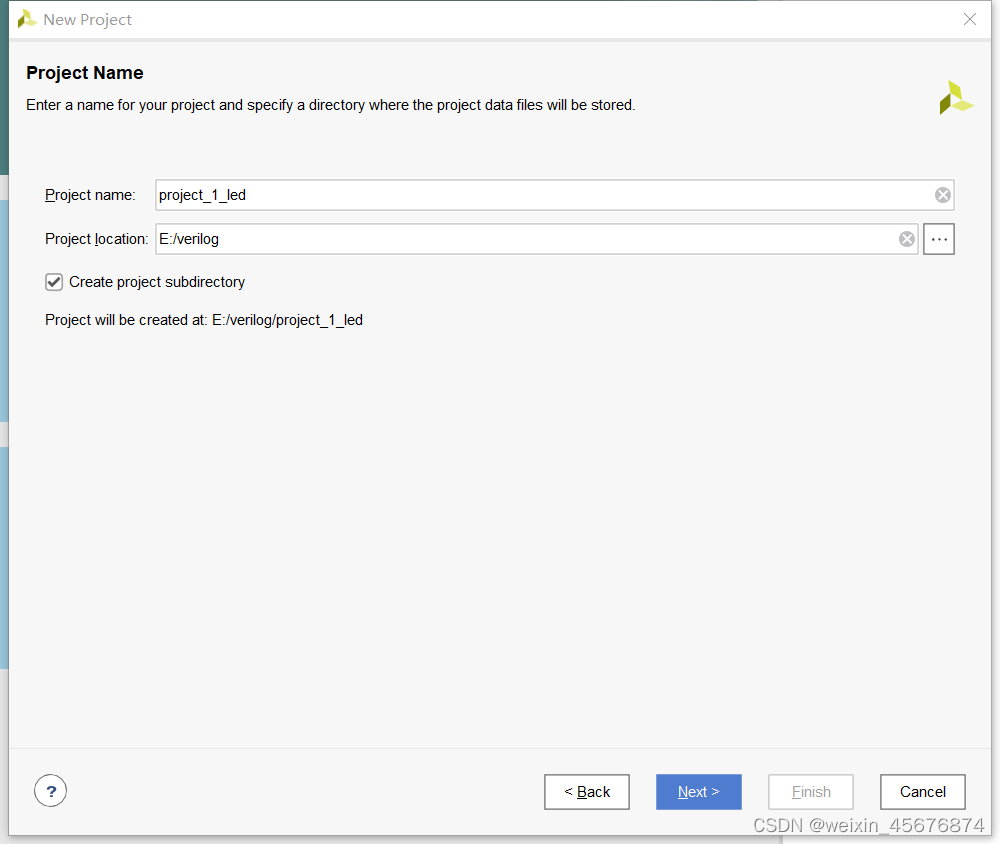Click the 'Create project subdirectory' label text

click(x=157, y=282)
